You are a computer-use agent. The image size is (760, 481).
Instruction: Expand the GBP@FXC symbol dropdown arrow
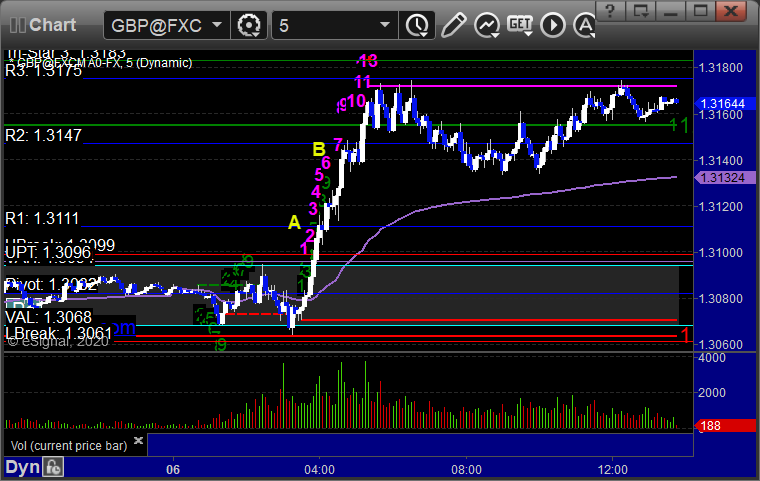tap(217, 24)
